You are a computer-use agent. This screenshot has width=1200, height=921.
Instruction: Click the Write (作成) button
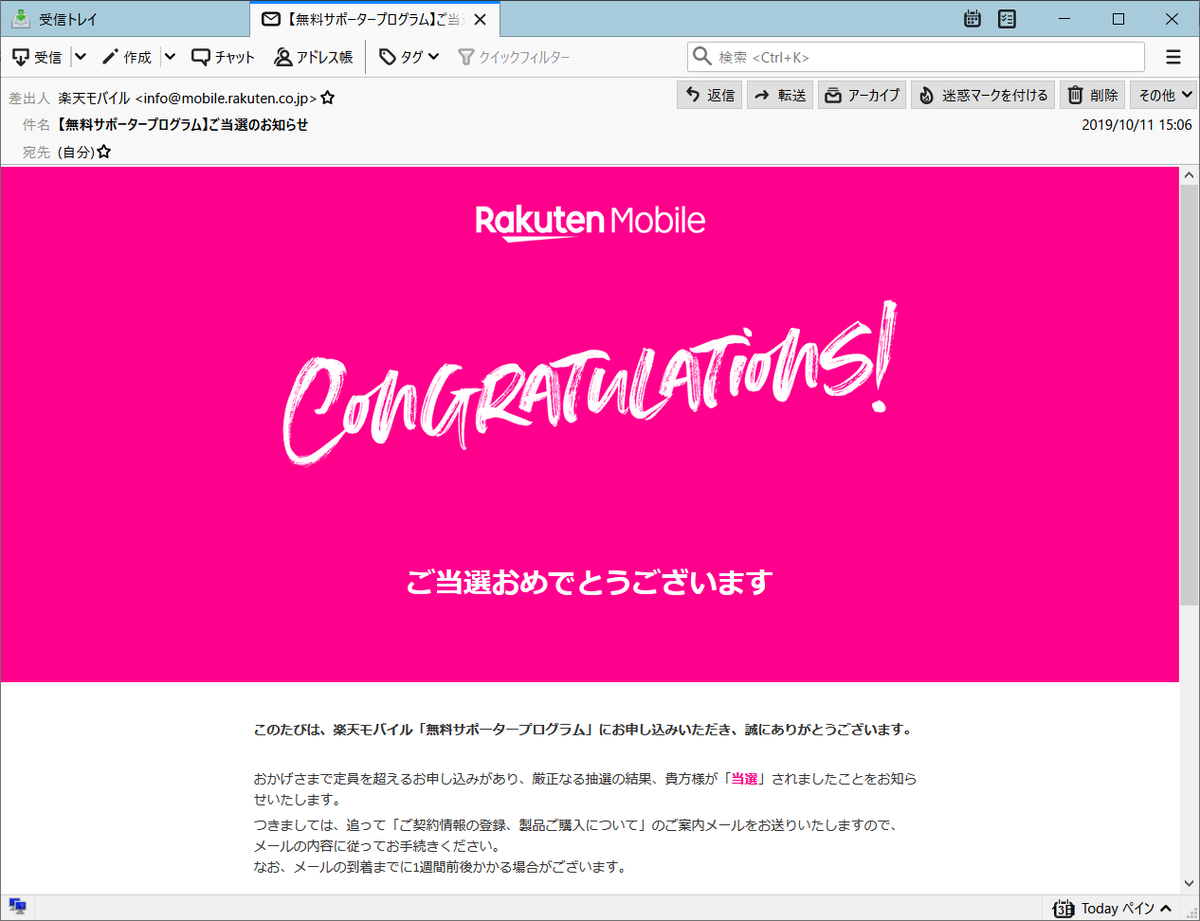[x=126, y=57]
